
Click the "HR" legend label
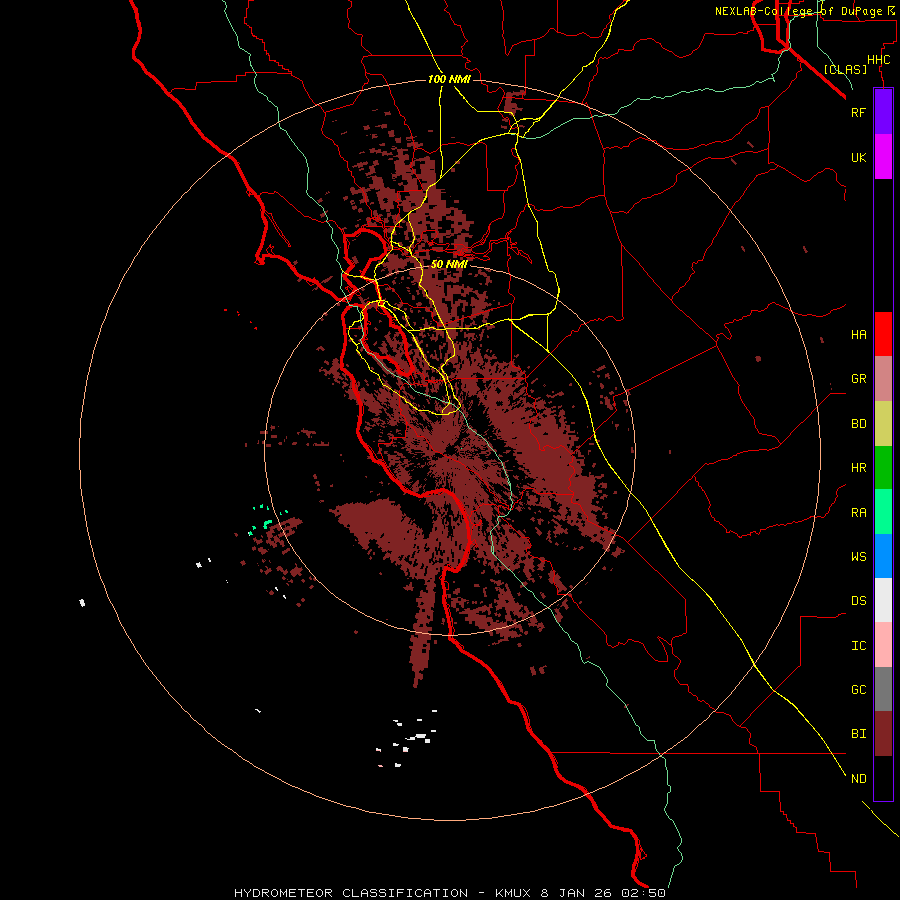858,468
